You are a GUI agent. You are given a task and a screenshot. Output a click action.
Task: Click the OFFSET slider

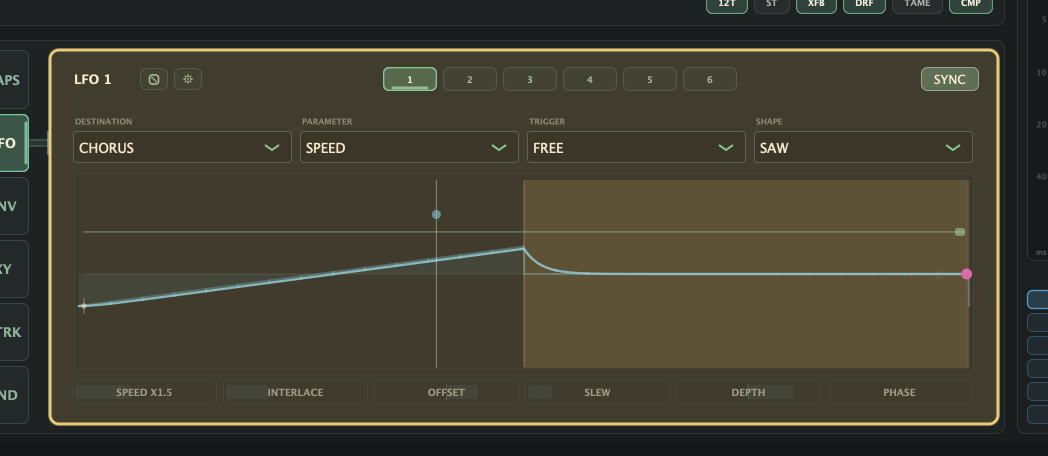coord(446,392)
